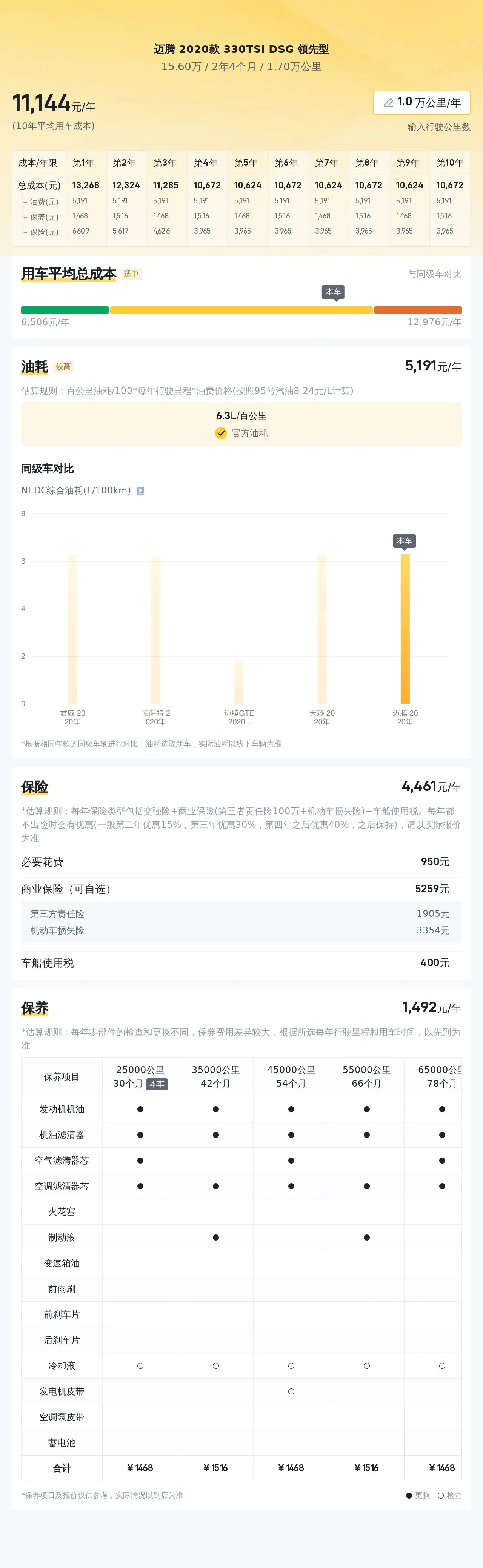This screenshot has height=1568, width=483.
Task: Click the 6,609 first-year insurance value
Action: [x=80, y=231]
